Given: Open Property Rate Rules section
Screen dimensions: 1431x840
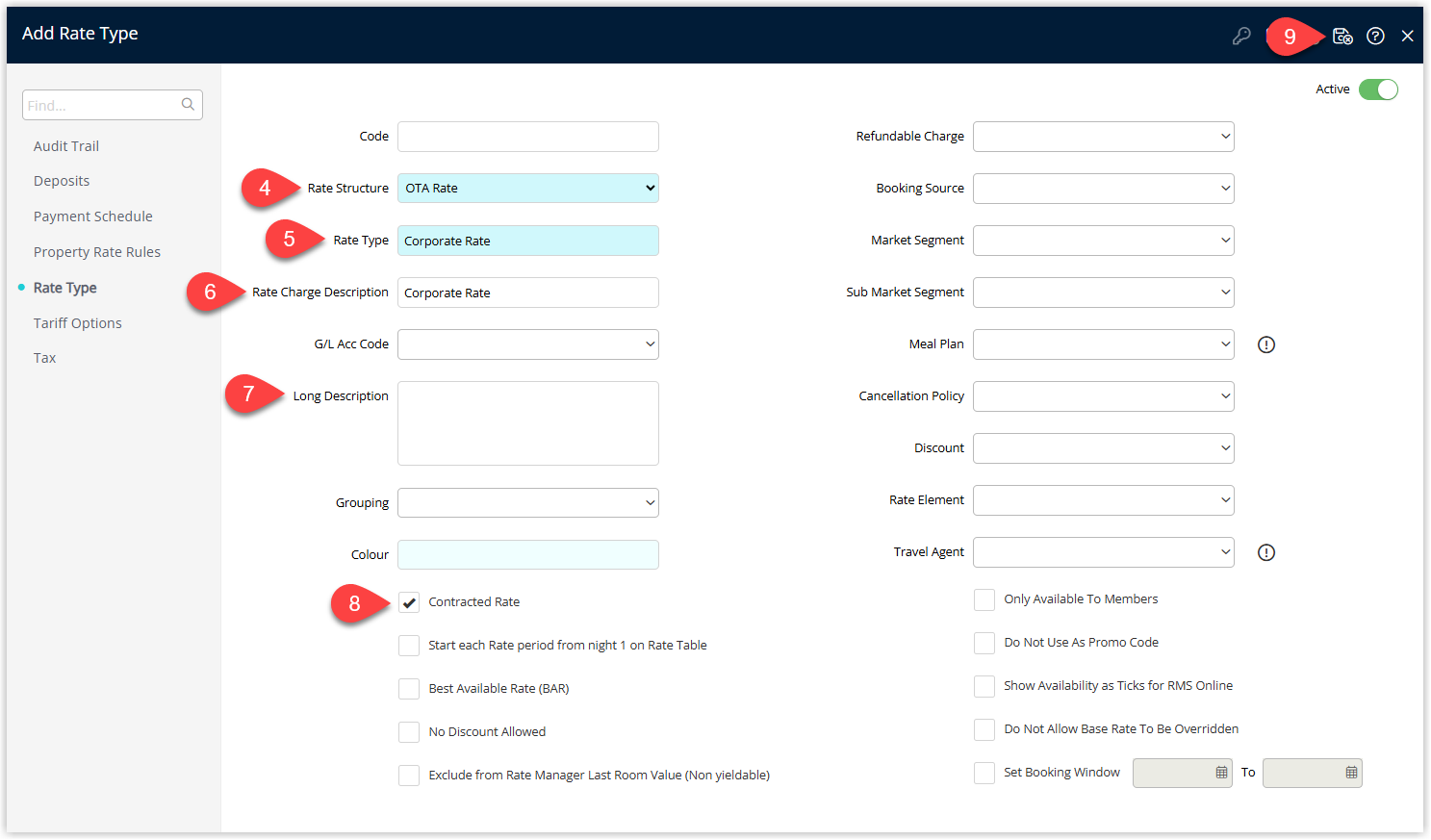Looking at the screenshot, I should click(x=97, y=252).
